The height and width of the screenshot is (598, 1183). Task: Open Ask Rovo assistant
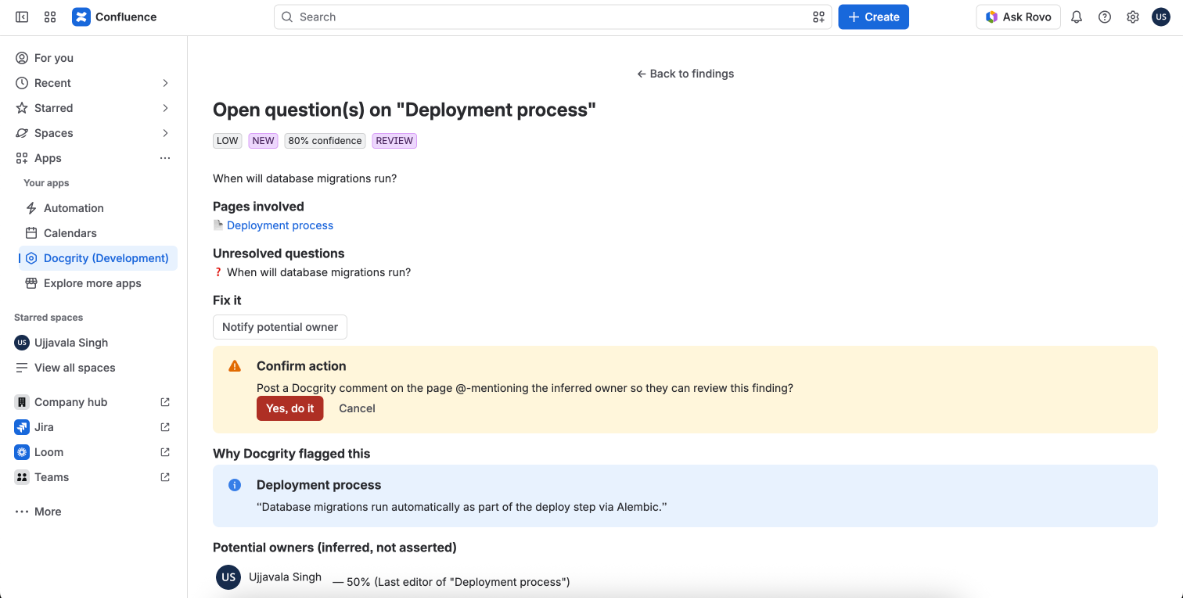point(1018,17)
